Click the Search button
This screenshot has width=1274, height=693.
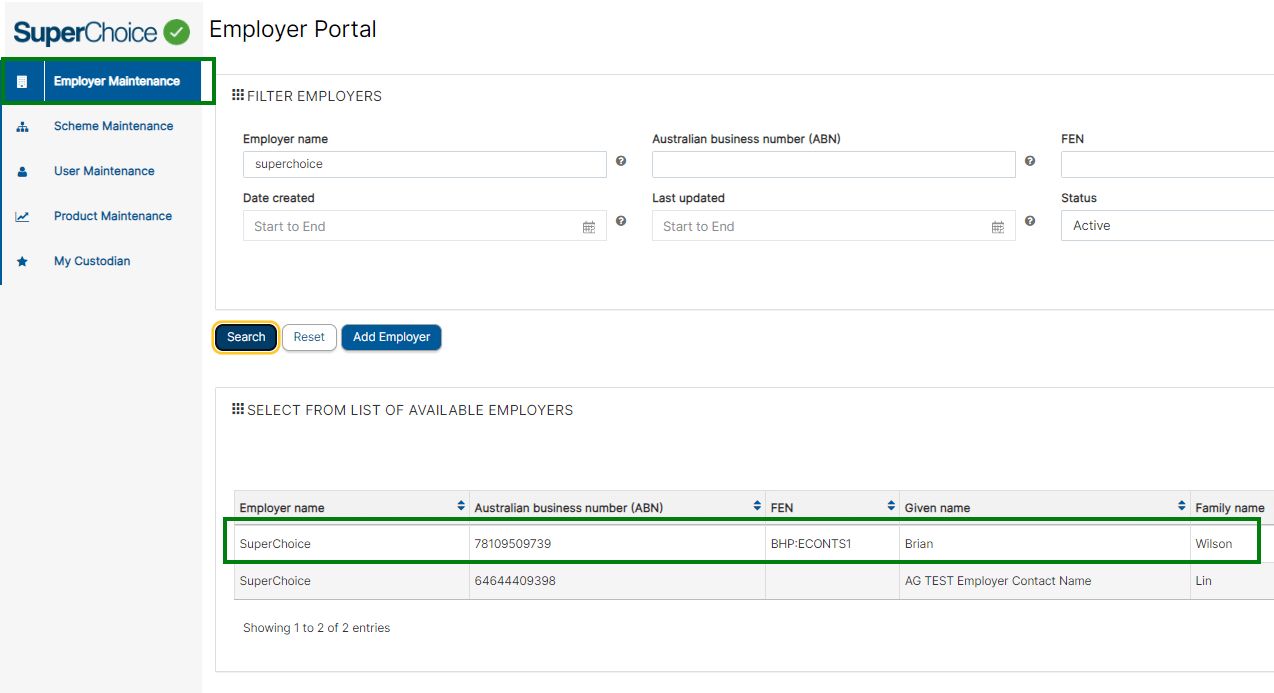pyautogui.click(x=246, y=337)
